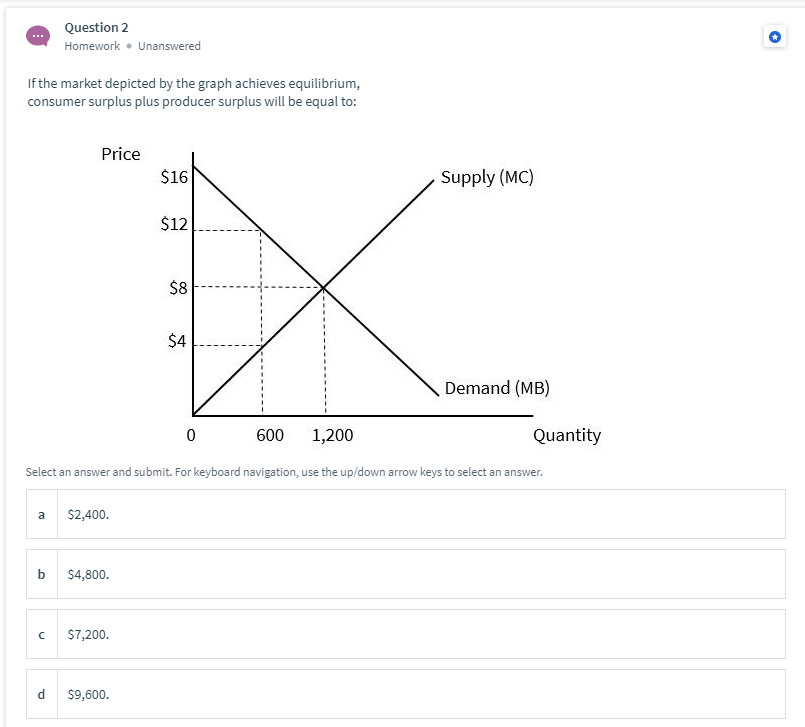
Task: Click the letter d in the last option
Action: pos(41,693)
